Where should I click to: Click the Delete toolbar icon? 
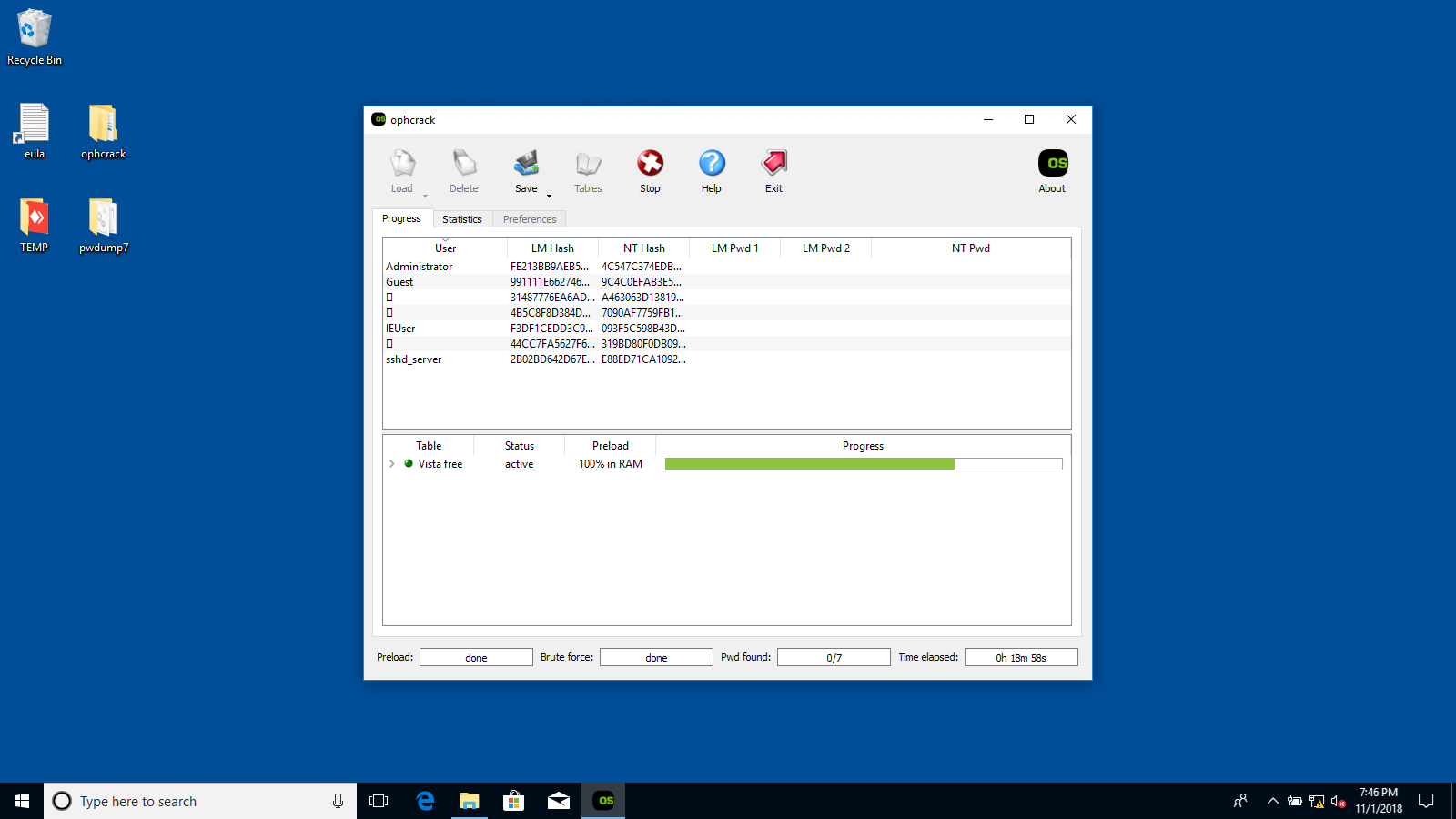464,164
